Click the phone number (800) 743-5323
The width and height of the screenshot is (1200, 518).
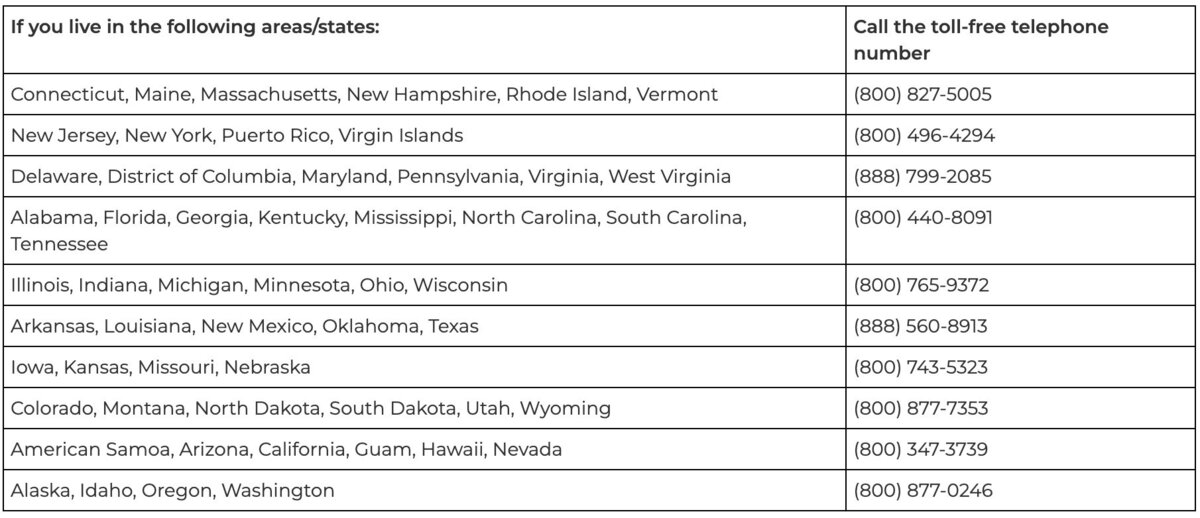[921, 367]
